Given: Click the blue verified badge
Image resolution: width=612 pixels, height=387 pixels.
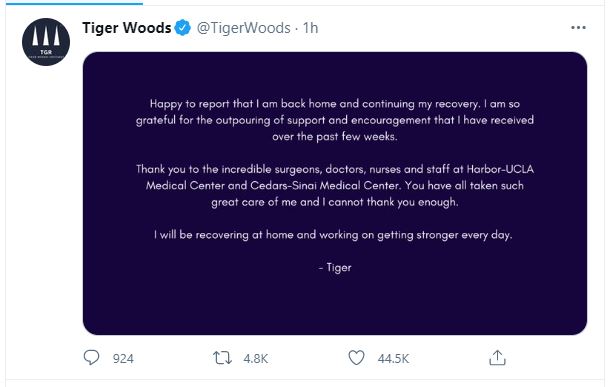Looking at the screenshot, I should (182, 28).
